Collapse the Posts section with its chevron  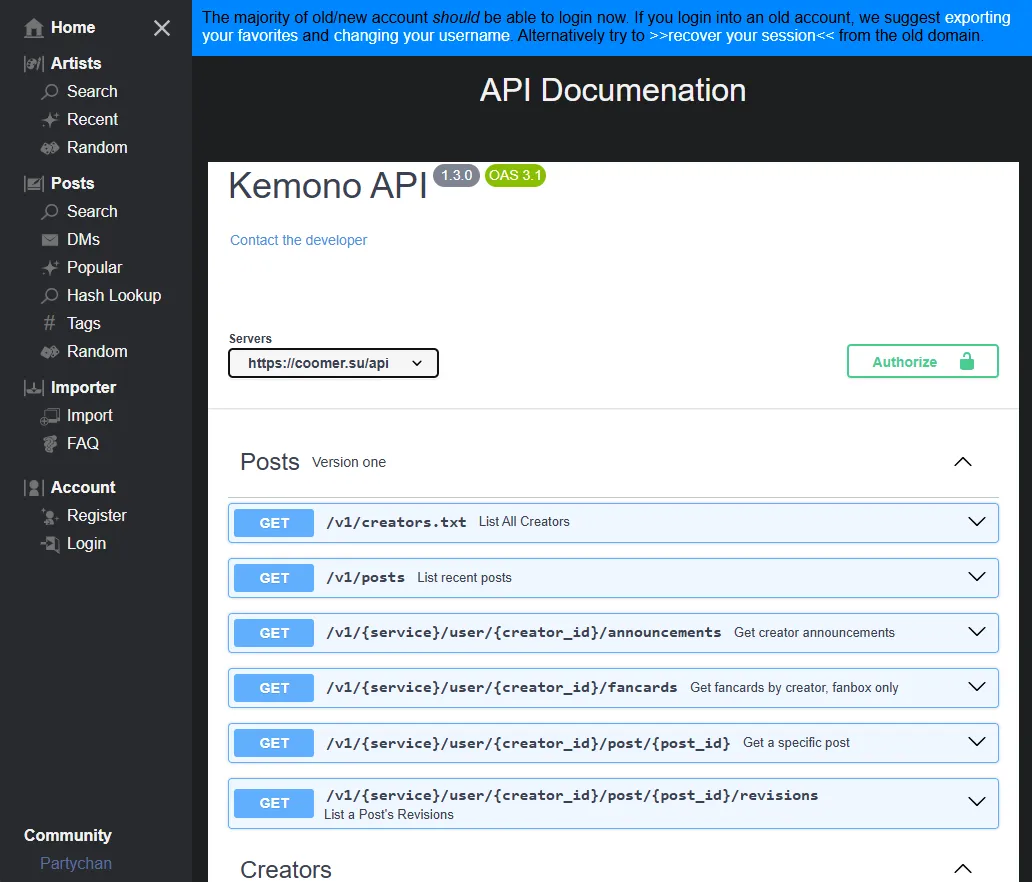point(962,461)
